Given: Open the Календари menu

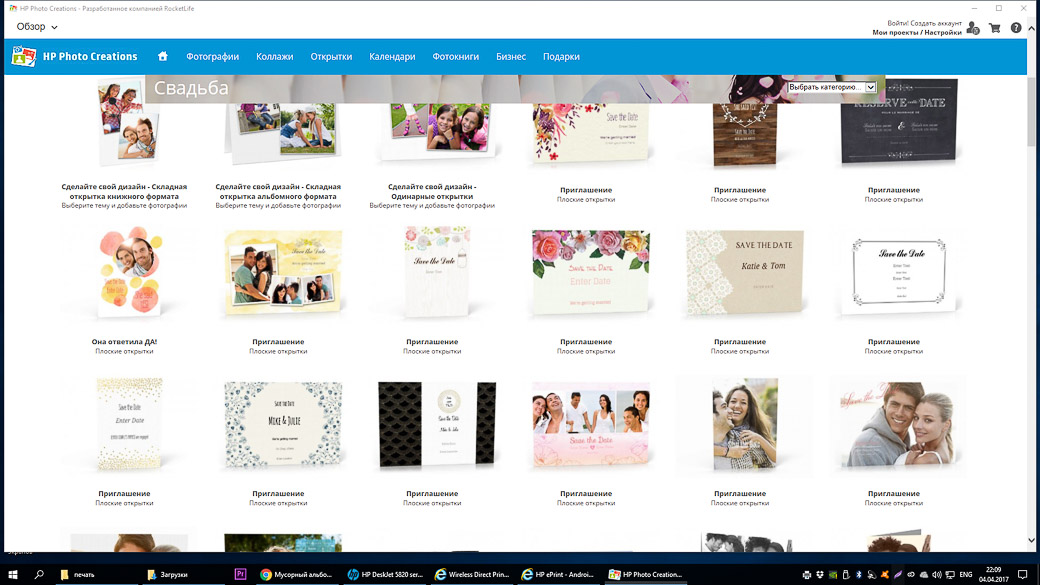Looking at the screenshot, I should tap(392, 56).
